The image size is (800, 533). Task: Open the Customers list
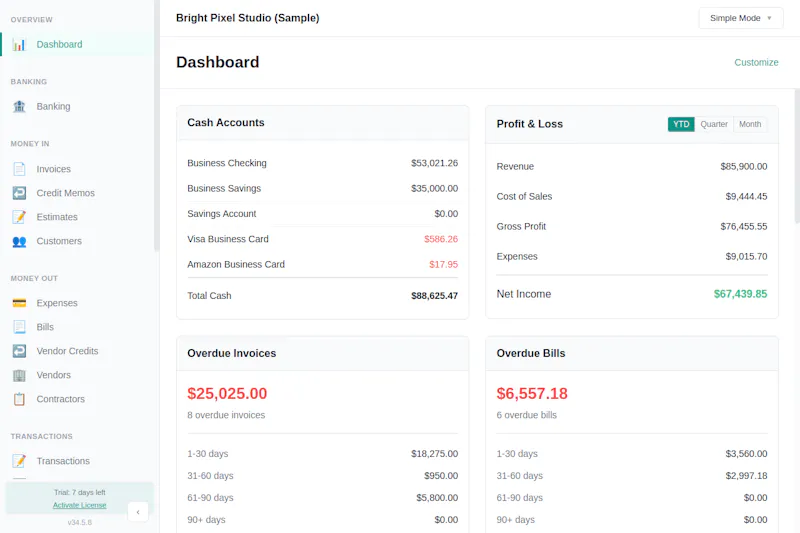pyautogui.click(x=77, y=241)
